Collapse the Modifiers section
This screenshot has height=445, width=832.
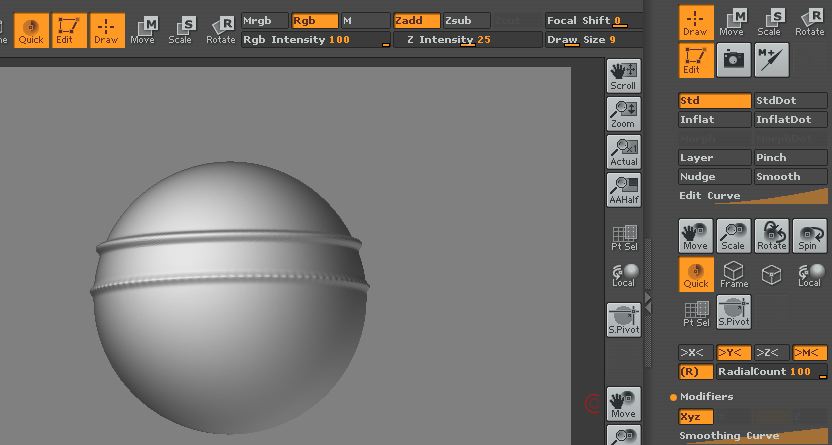pos(701,397)
